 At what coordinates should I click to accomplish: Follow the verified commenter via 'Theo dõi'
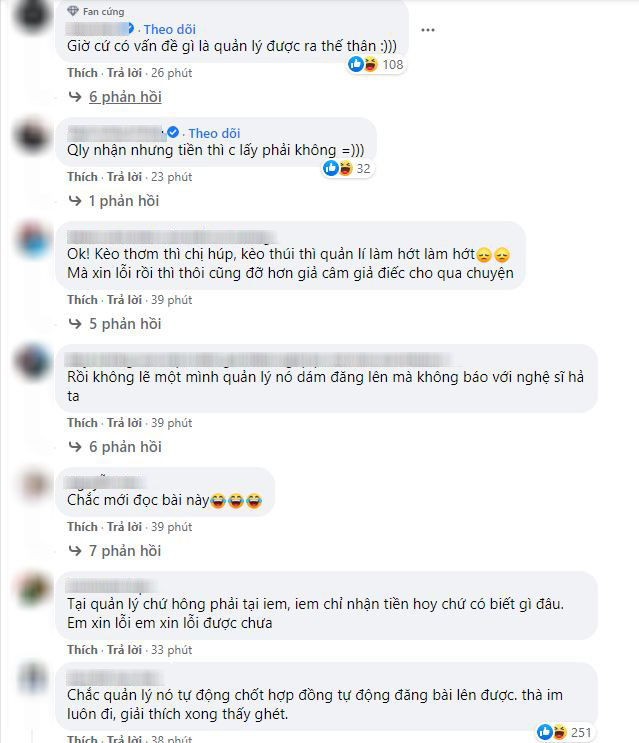[x=214, y=133]
